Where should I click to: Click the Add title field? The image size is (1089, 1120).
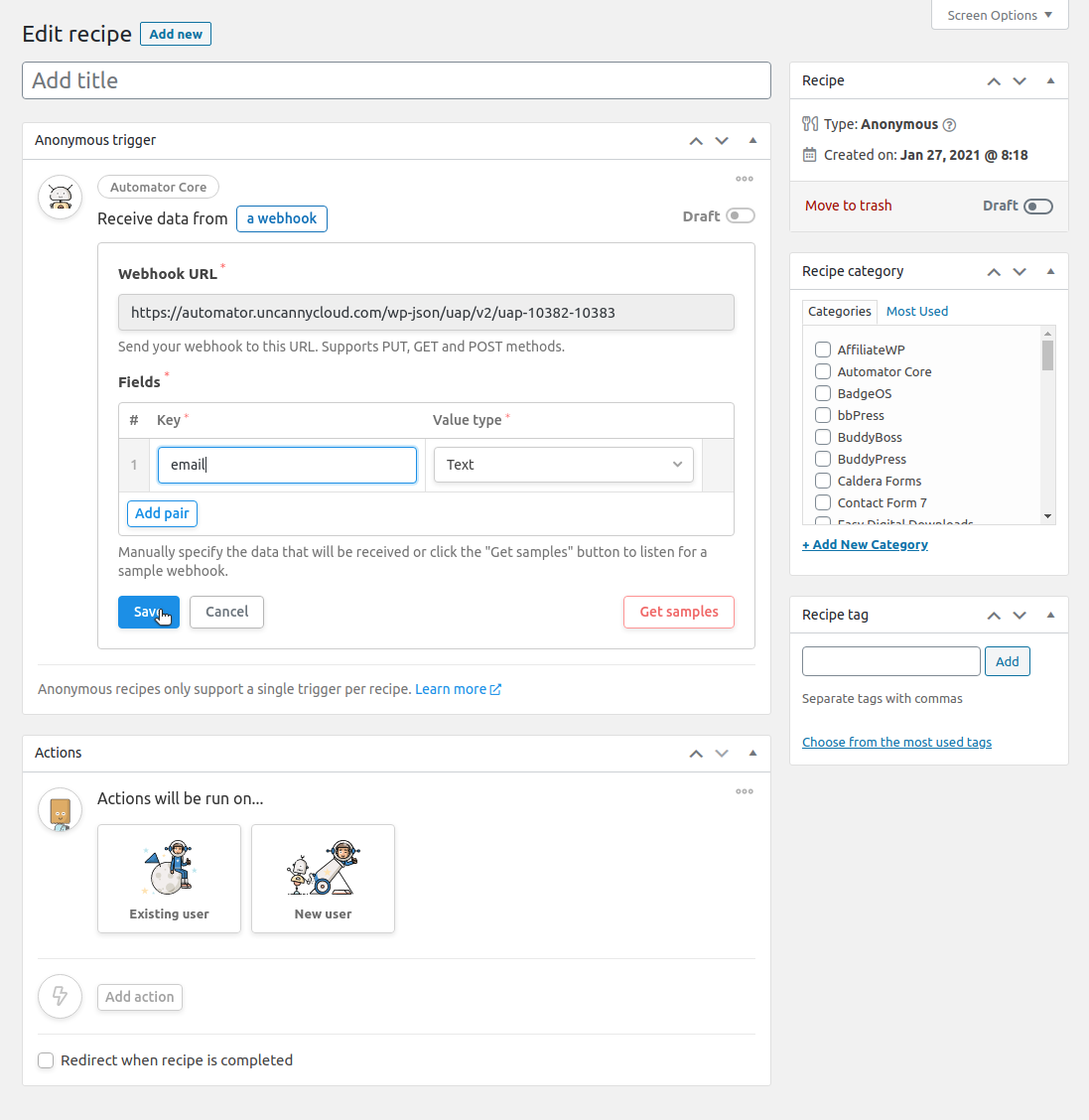tap(396, 80)
